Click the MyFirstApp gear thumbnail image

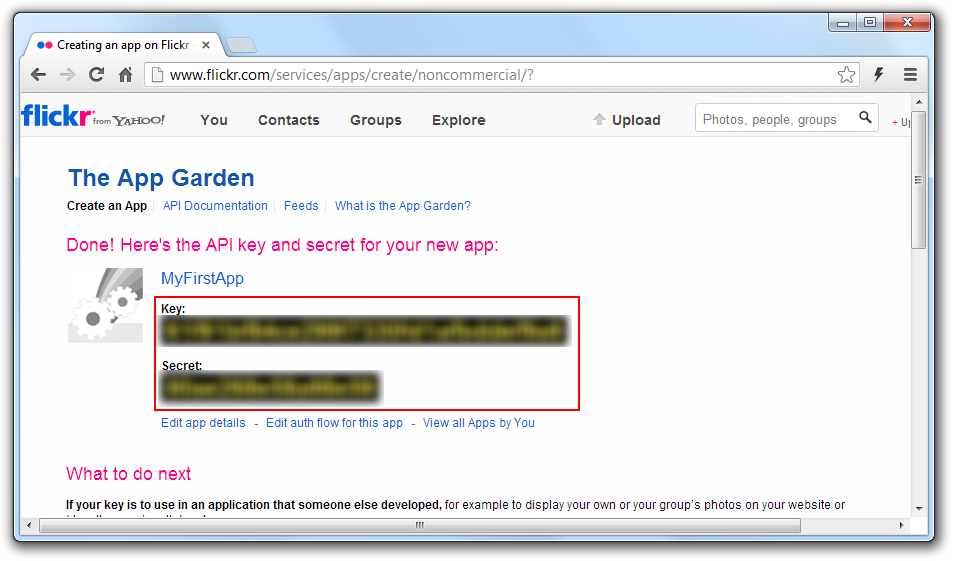click(106, 305)
